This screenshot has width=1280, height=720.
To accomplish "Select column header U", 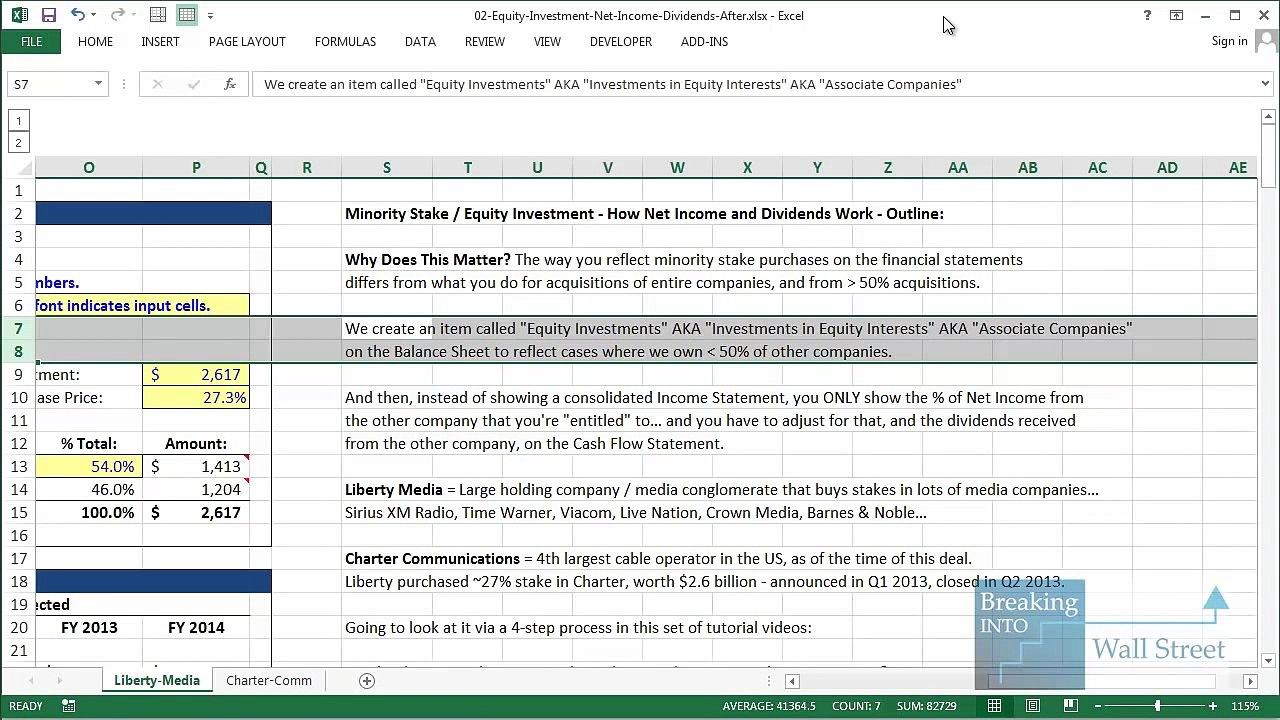I will 537,168.
